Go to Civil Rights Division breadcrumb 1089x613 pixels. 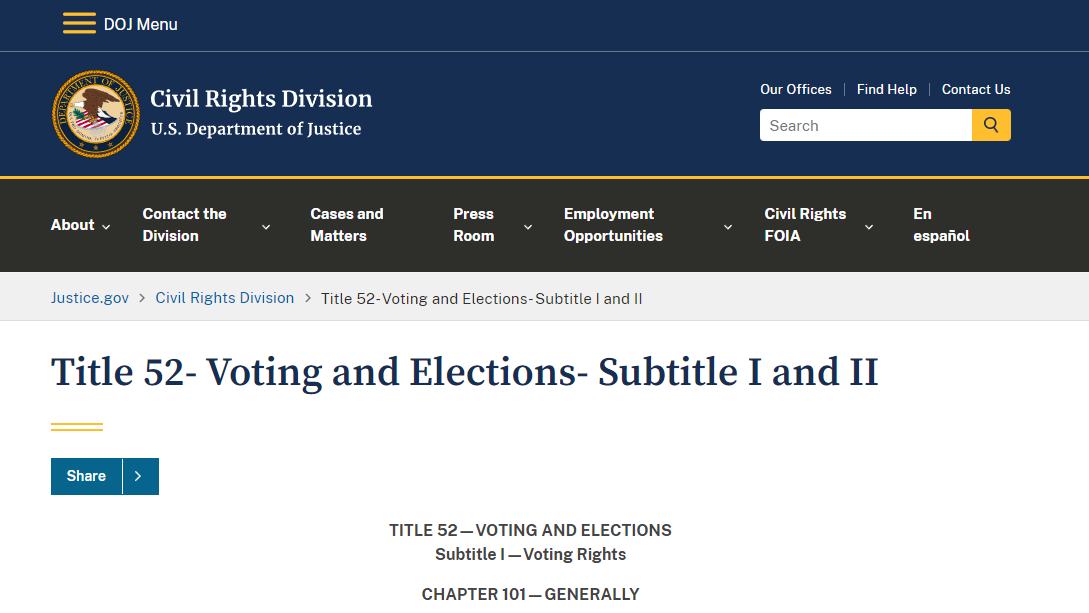[x=225, y=298]
